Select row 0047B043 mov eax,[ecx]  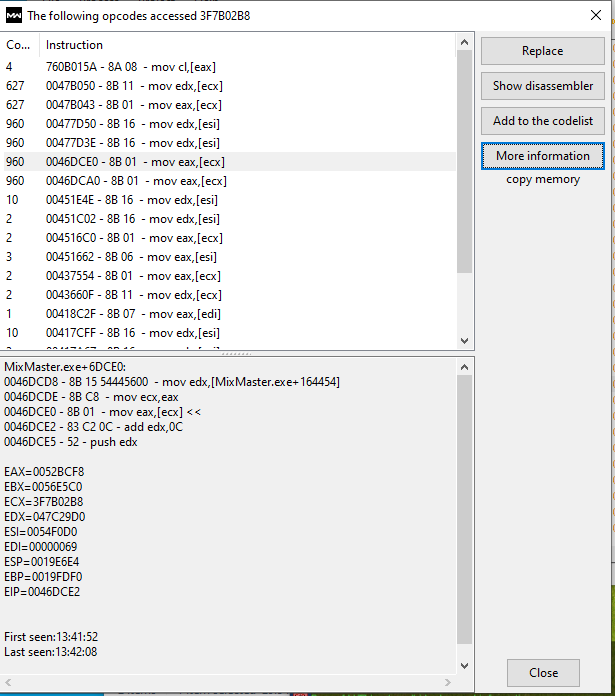coord(229,105)
